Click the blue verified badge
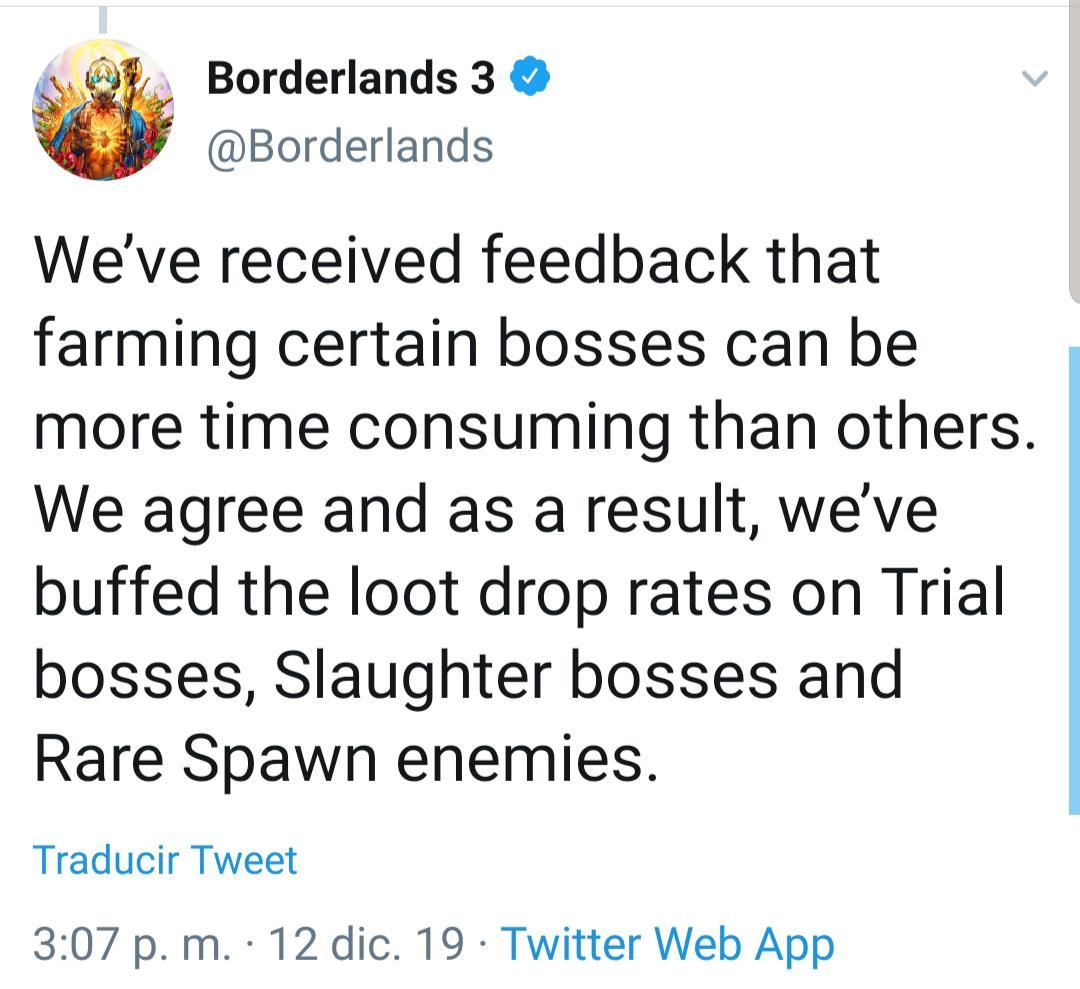The width and height of the screenshot is (1080, 989). click(530, 78)
